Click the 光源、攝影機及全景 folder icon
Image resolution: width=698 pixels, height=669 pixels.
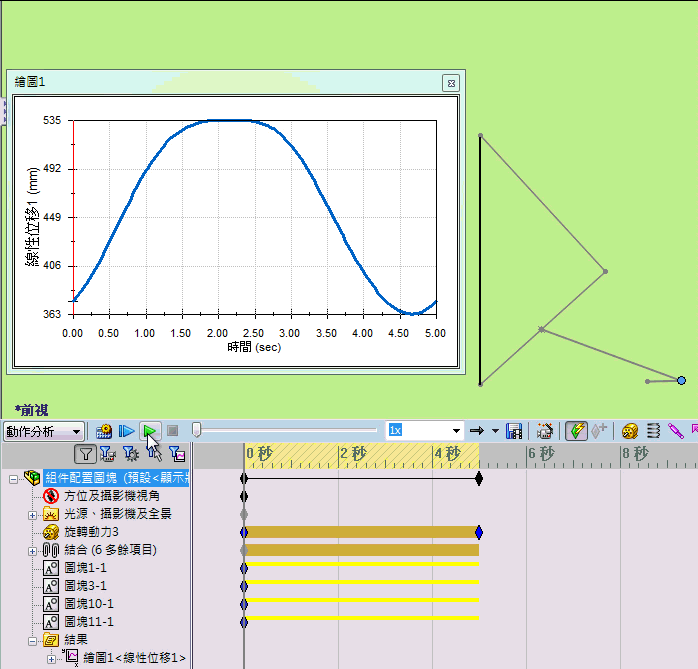click(x=51, y=514)
